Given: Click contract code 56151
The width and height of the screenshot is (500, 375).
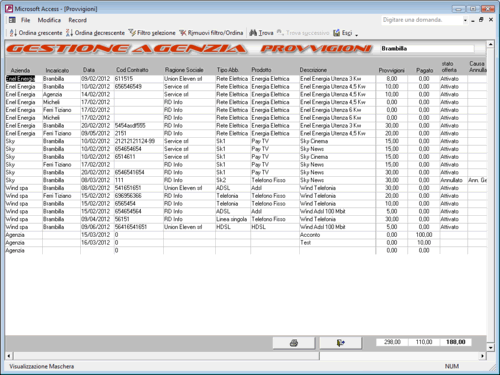Looking at the screenshot, I should coord(138,219).
